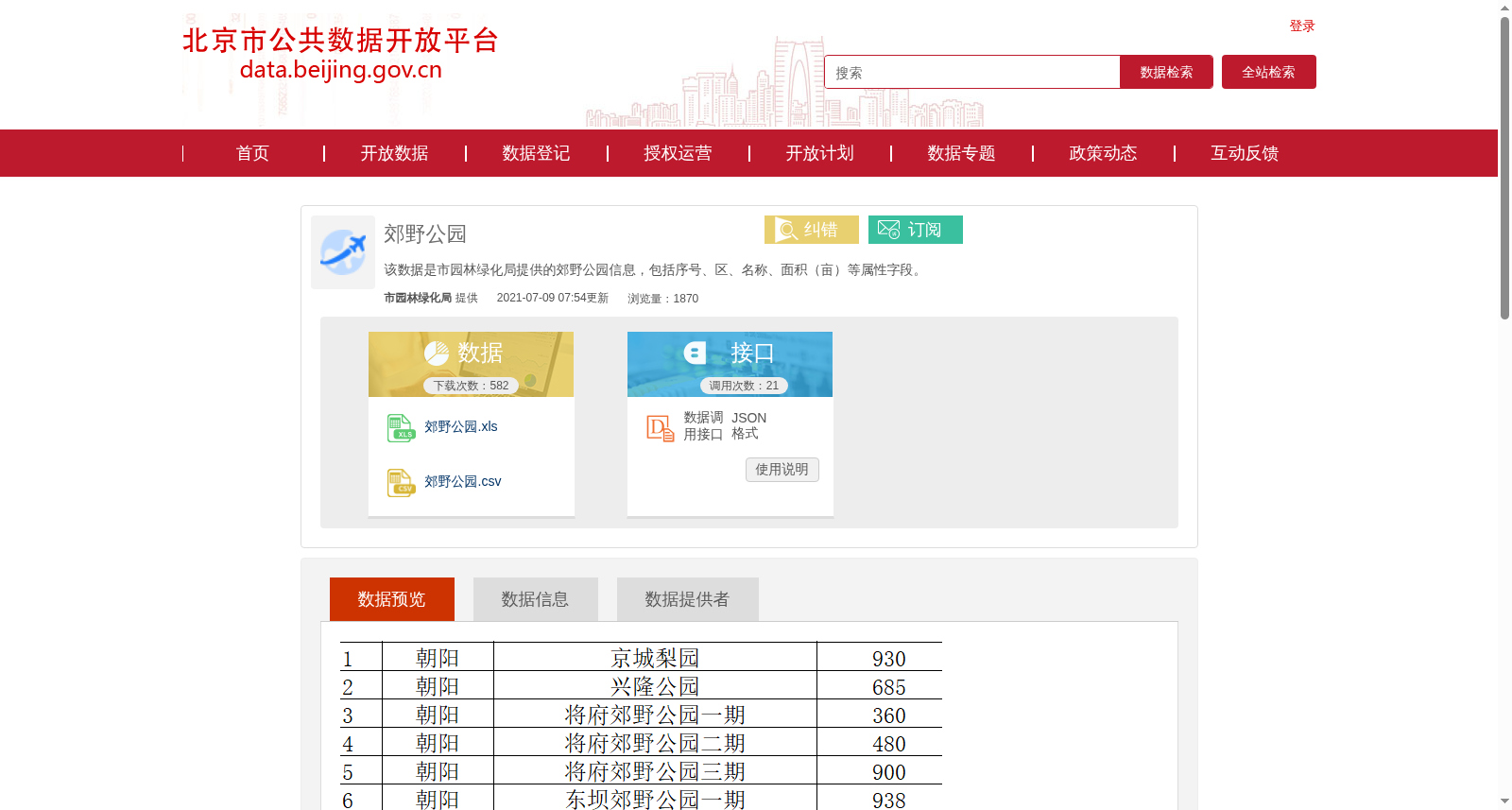1512x810 pixels.
Task: Click the 使用说明 button
Action: click(782, 470)
